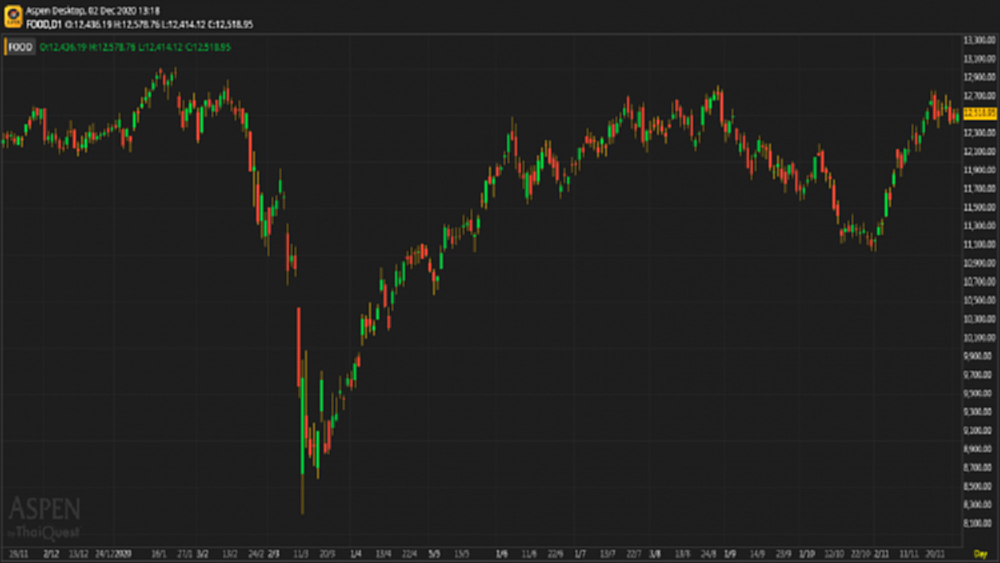Click the 1/9 date axis label
The height and width of the screenshot is (563, 1000).
click(730, 554)
